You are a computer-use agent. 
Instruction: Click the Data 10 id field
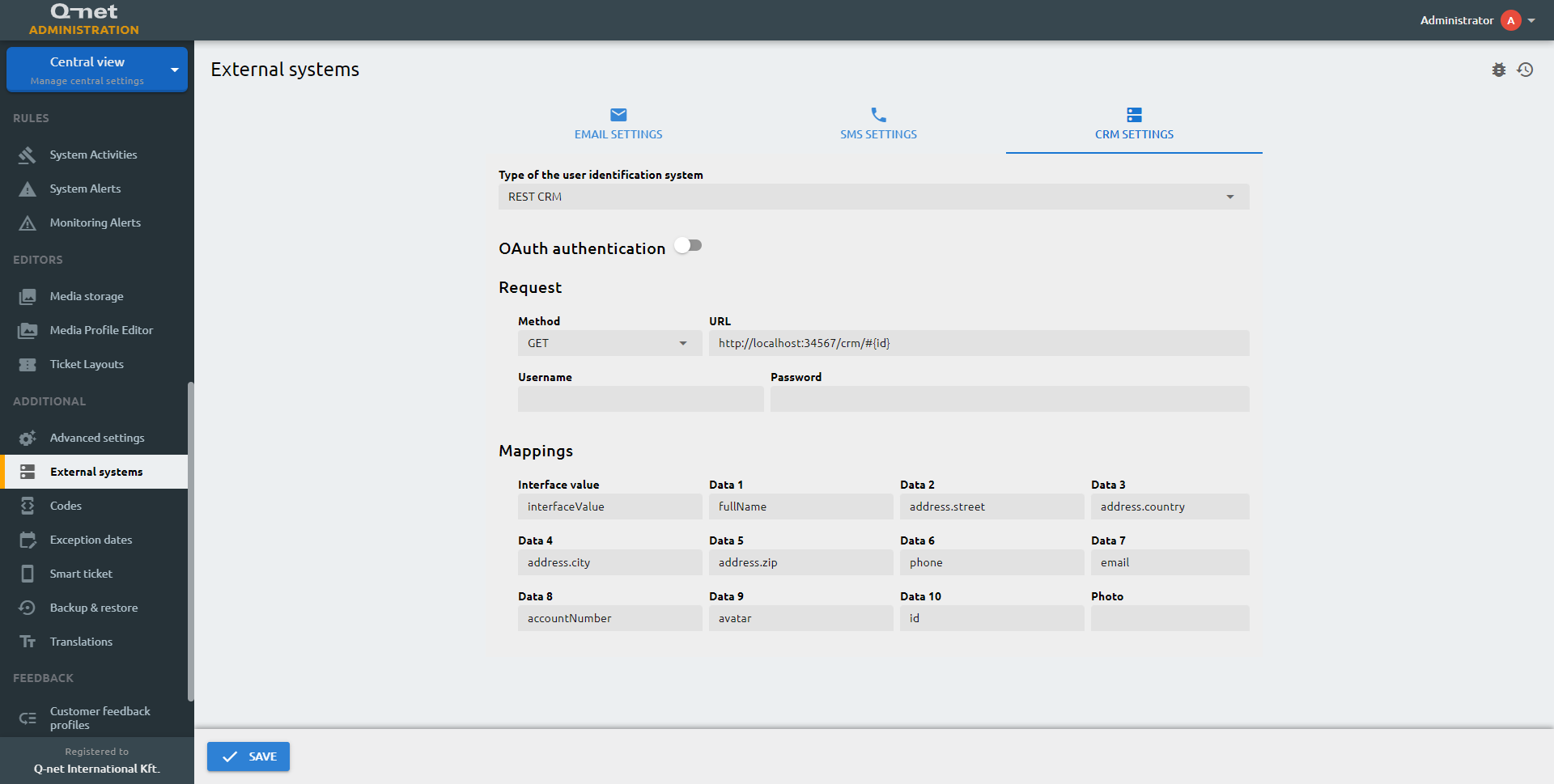click(992, 618)
